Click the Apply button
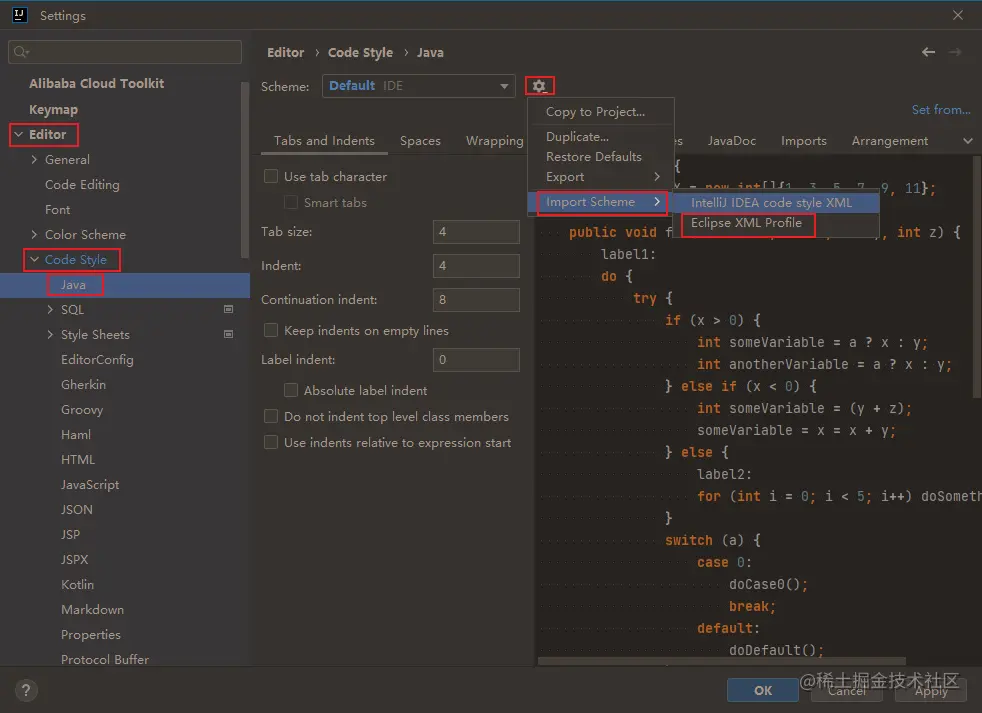This screenshot has height=713, width=982. [931, 690]
